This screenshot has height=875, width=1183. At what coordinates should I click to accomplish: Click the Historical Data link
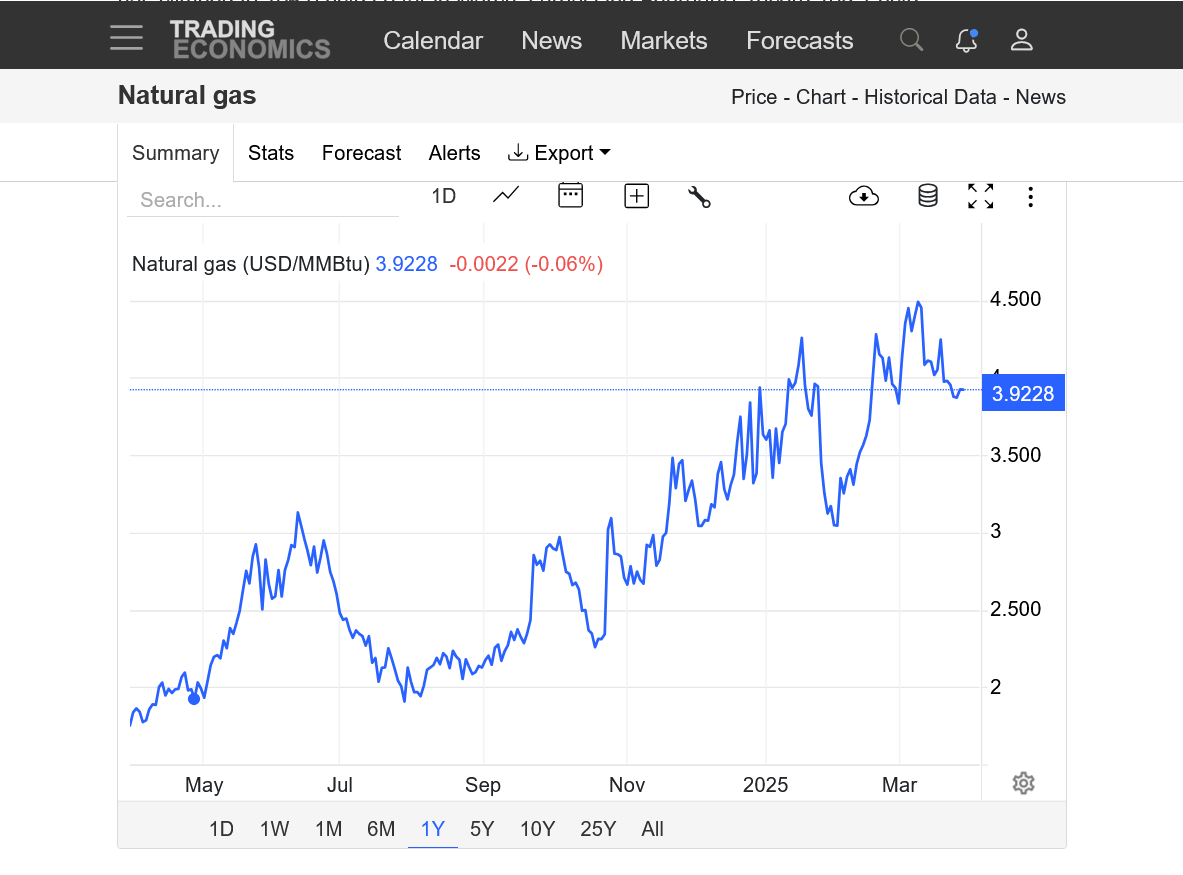930,97
